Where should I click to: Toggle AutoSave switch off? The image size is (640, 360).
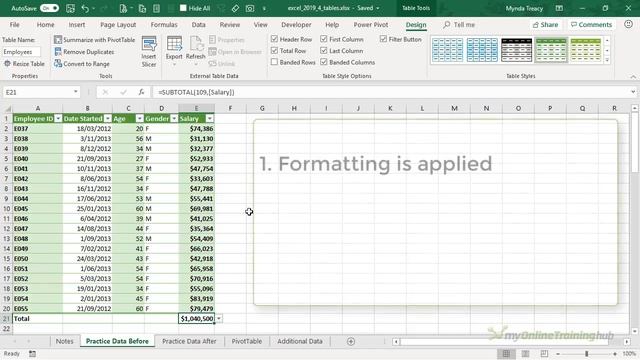(49, 8)
